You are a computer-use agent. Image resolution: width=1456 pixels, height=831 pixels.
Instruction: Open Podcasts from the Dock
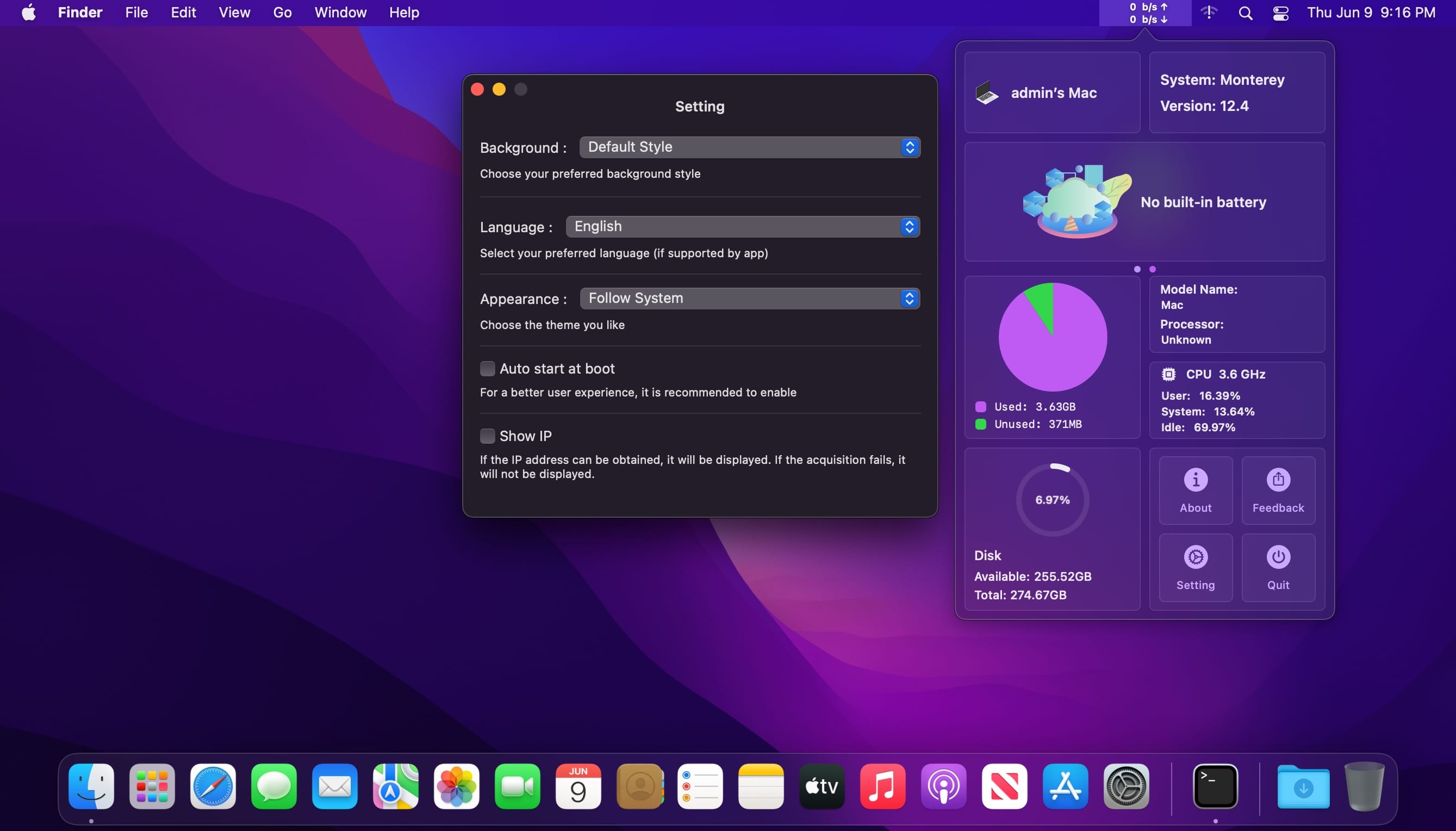(944, 786)
